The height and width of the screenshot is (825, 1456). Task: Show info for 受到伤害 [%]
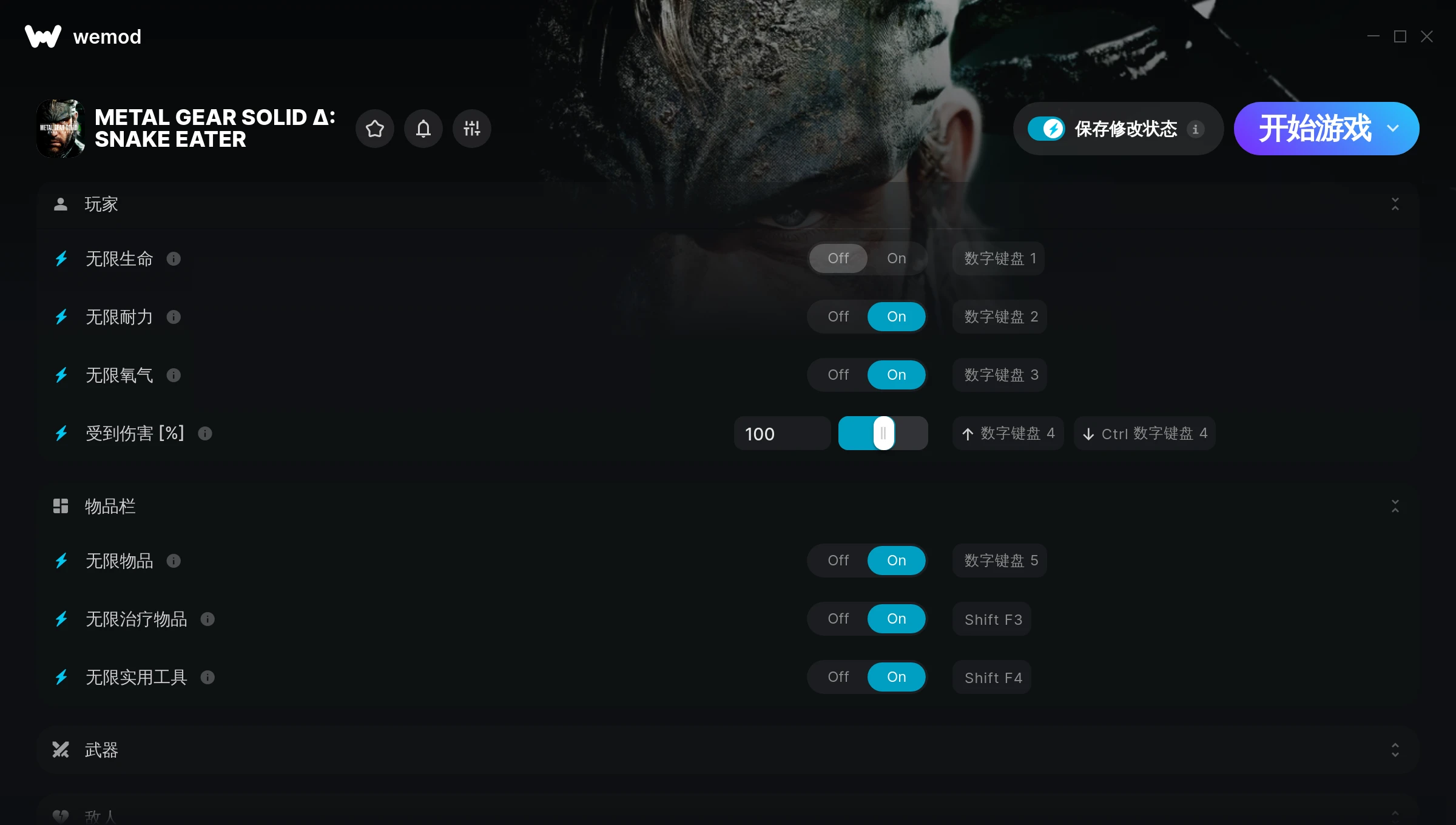tap(205, 434)
